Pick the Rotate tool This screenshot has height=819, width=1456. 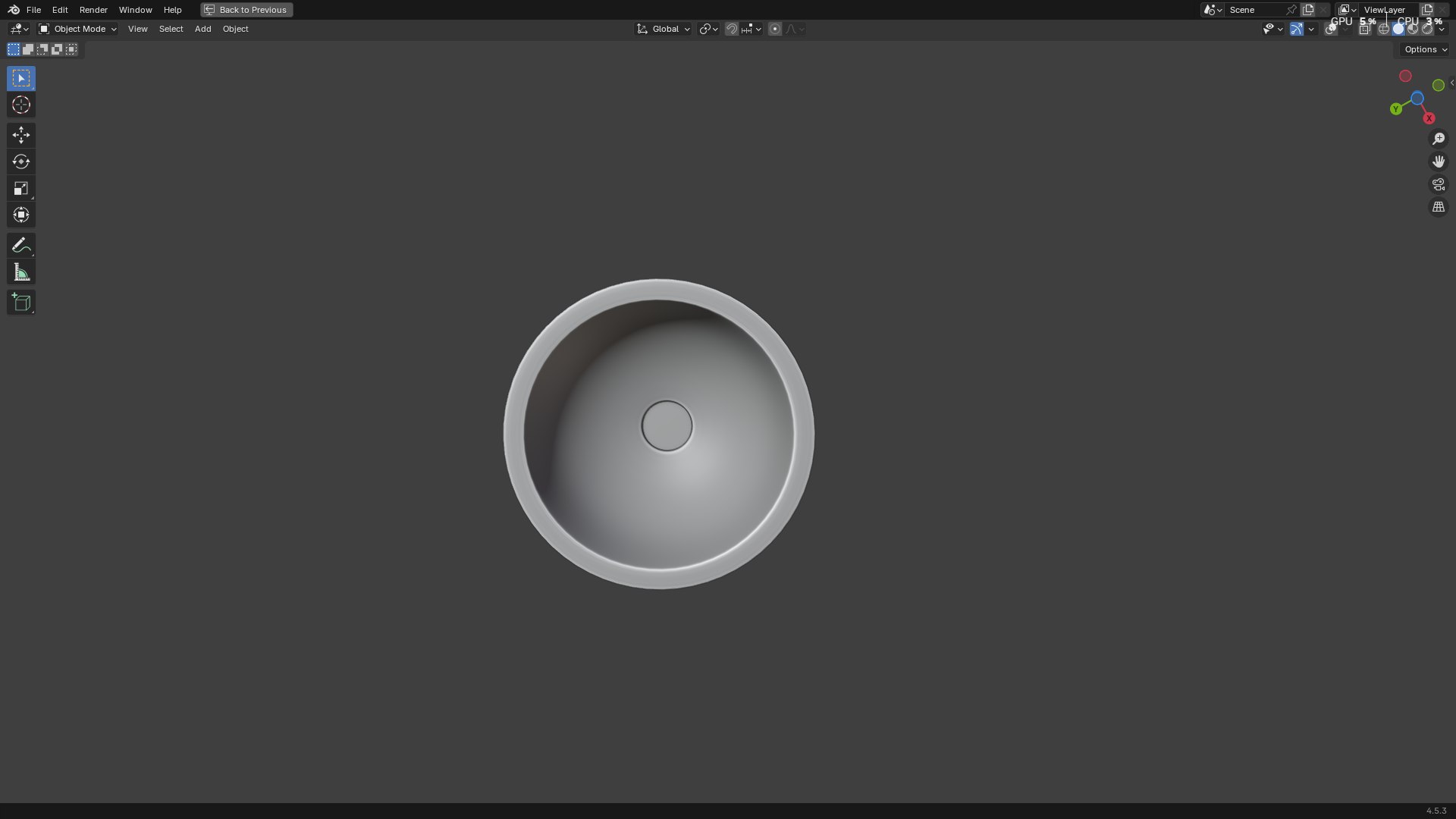coord(21,162)
